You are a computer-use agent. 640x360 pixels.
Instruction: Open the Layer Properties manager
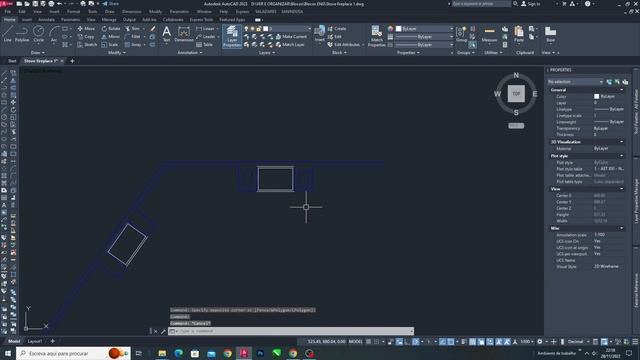pyautogui.click(x=232, y=36)
